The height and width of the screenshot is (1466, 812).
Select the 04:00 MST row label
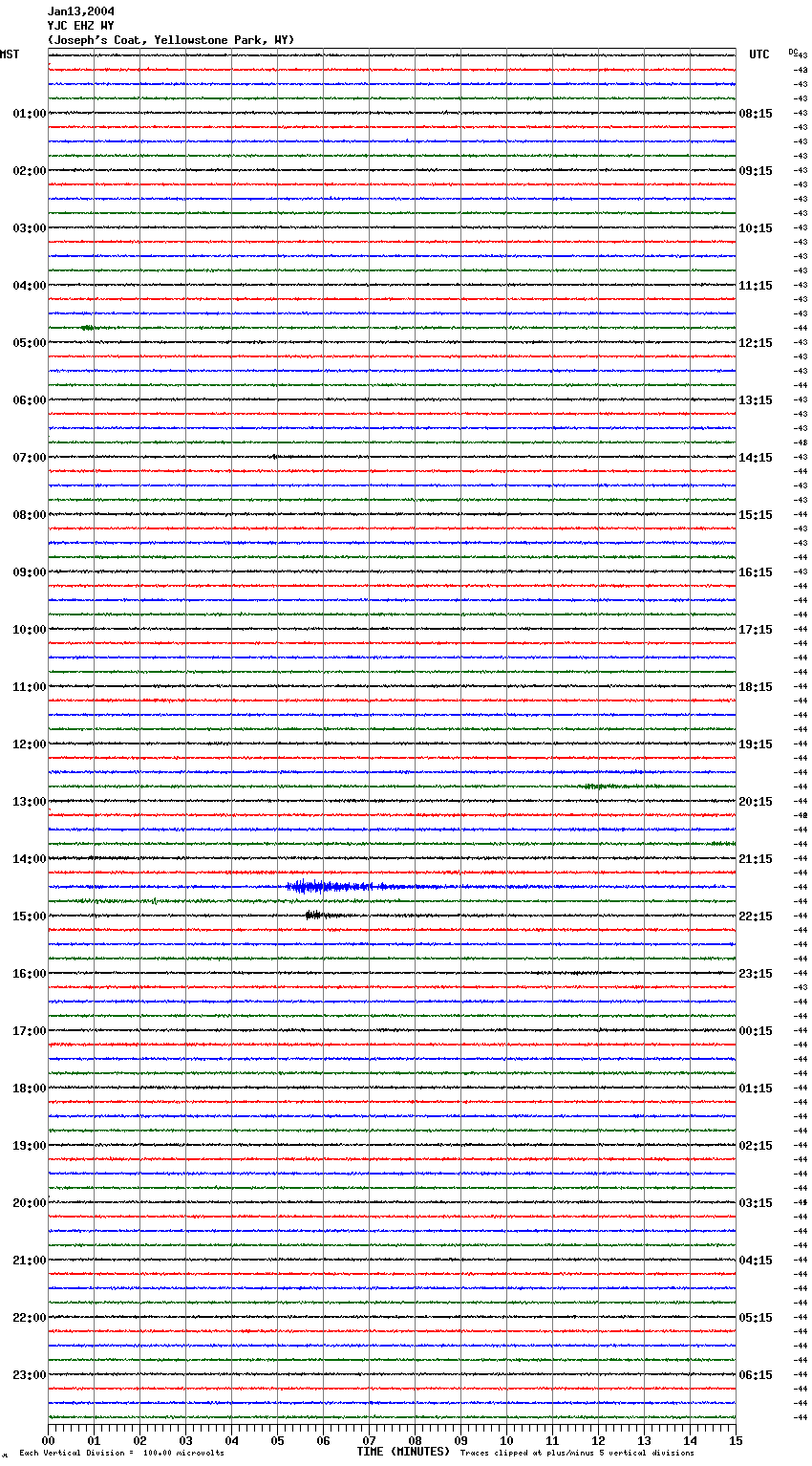pos(30,286)
